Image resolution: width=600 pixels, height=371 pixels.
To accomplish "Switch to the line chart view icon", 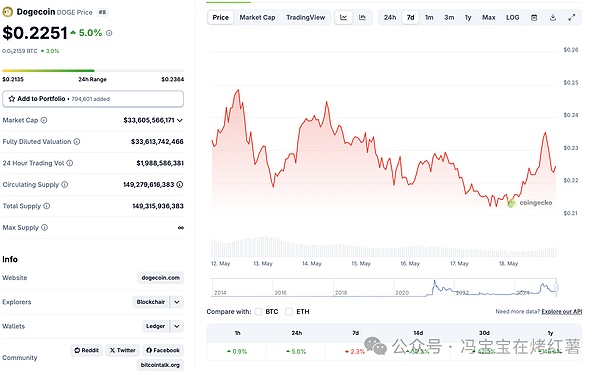I will point(344,18).
